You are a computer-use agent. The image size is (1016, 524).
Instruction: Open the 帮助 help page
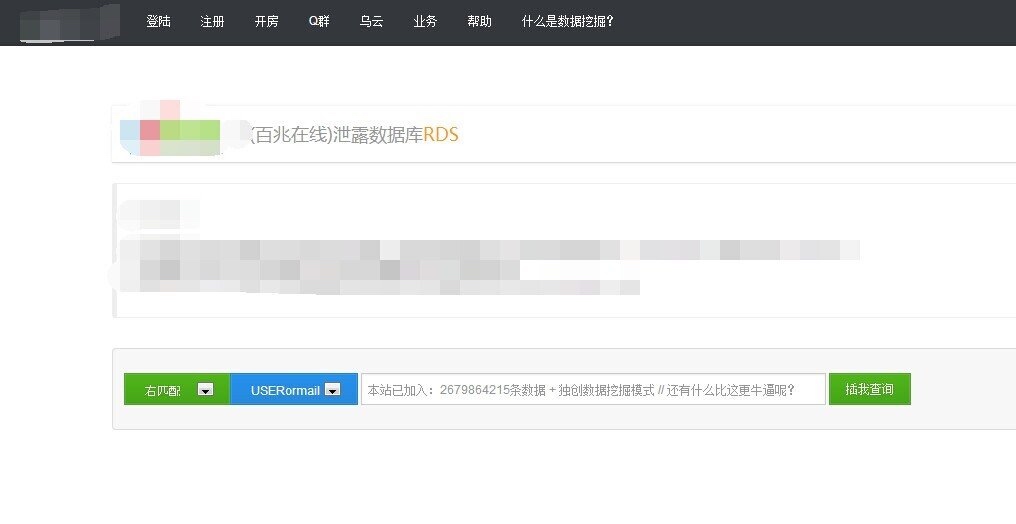(479, 21)
